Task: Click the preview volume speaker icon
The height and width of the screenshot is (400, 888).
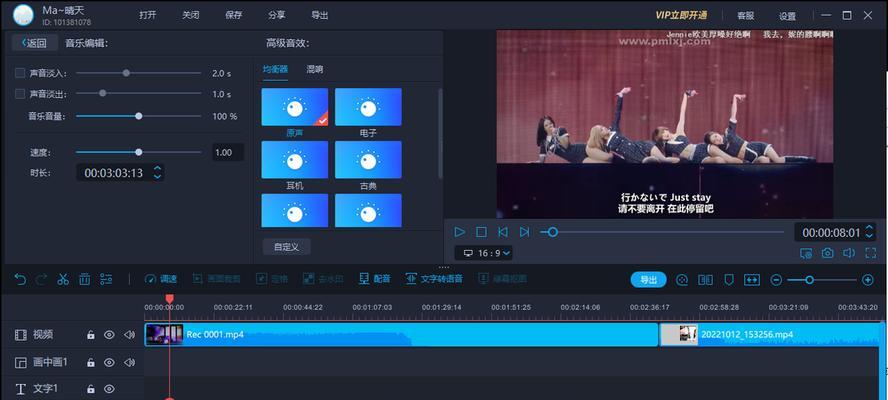Action: click(x=848, y=253)
